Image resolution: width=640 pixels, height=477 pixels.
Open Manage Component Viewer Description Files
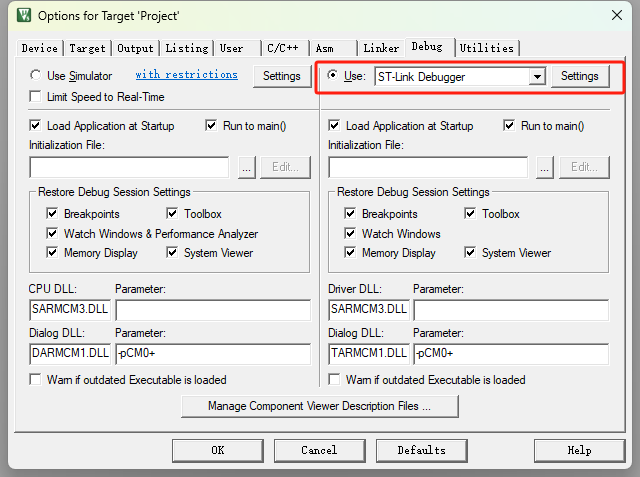coord(320,406)
